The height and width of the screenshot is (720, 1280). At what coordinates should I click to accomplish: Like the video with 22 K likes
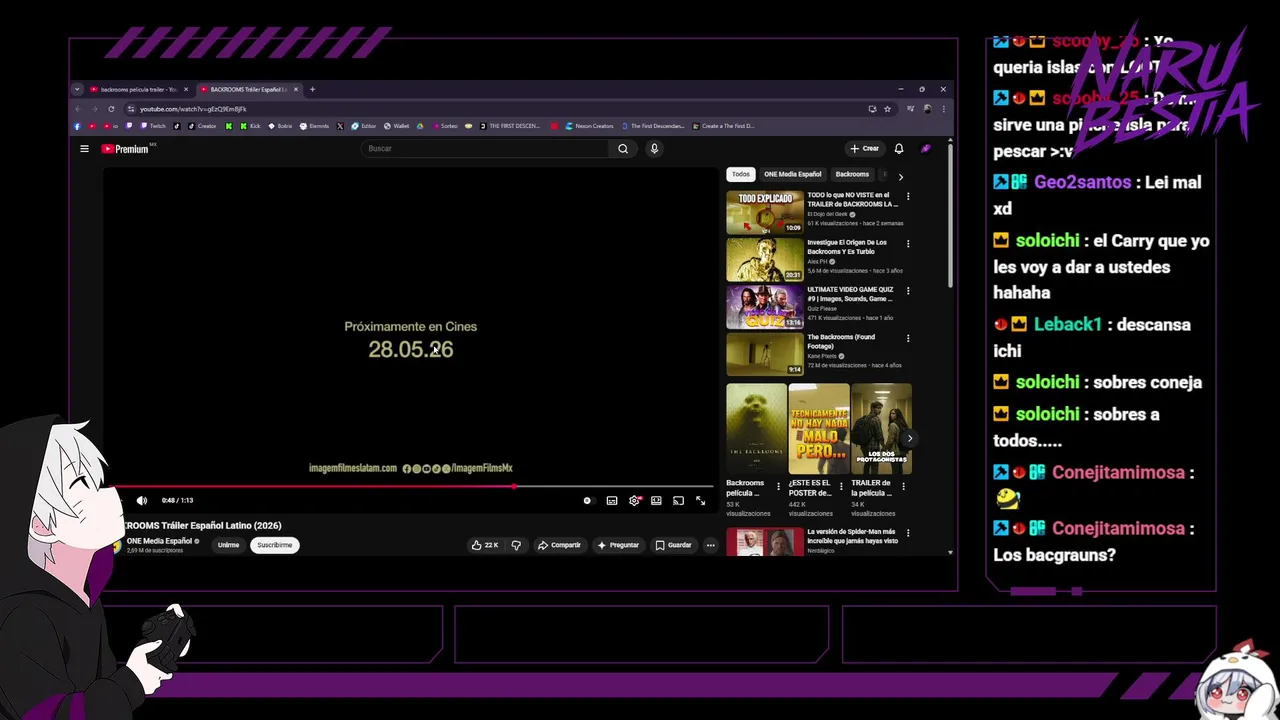485,545
